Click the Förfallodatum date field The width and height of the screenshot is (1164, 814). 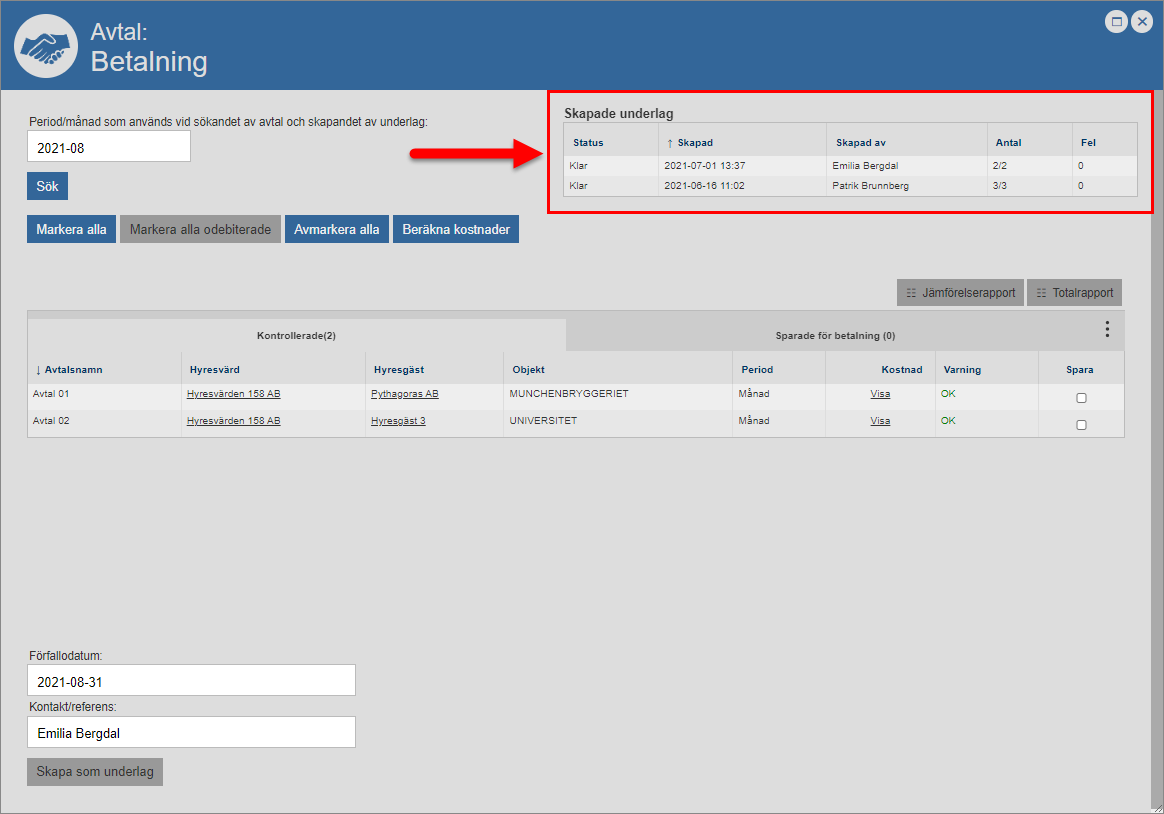pos(191,682)
